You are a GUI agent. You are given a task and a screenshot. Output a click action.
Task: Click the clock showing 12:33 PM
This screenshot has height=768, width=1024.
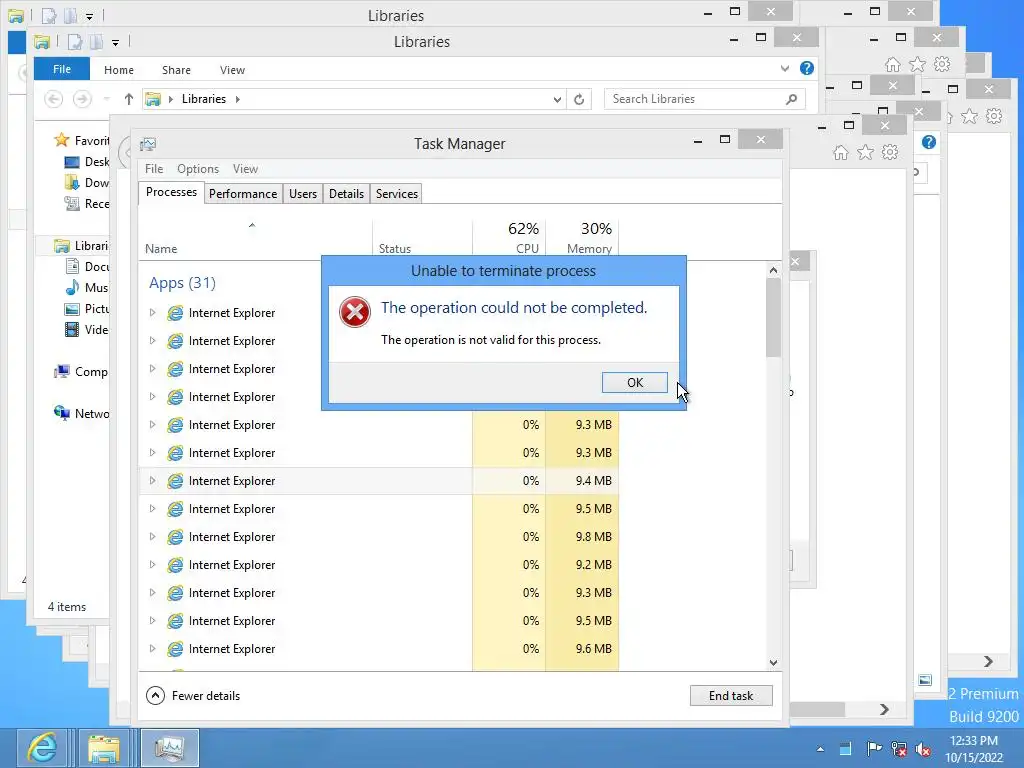click(x=973, y=741)
